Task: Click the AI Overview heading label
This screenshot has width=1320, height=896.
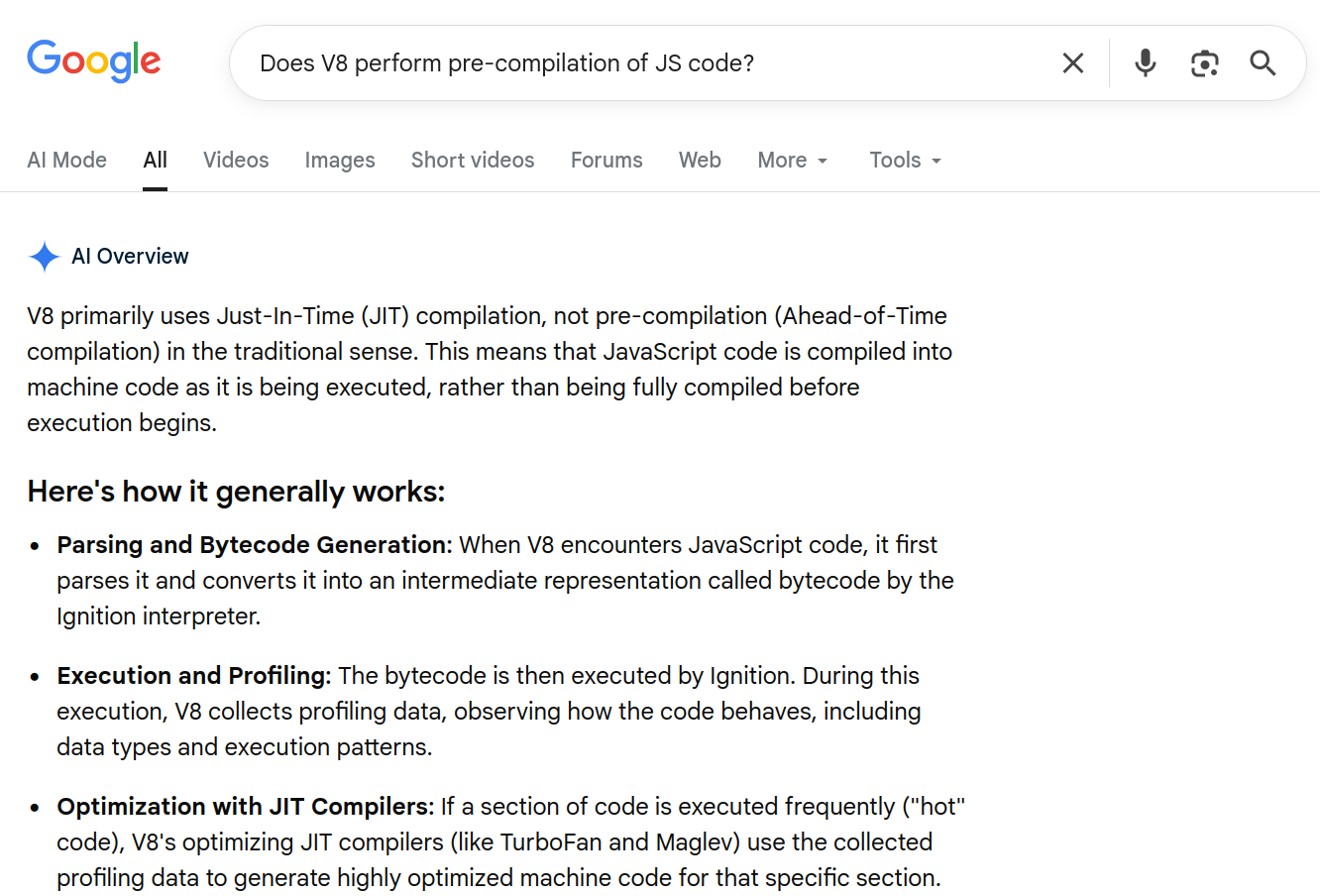Action: 130,257
